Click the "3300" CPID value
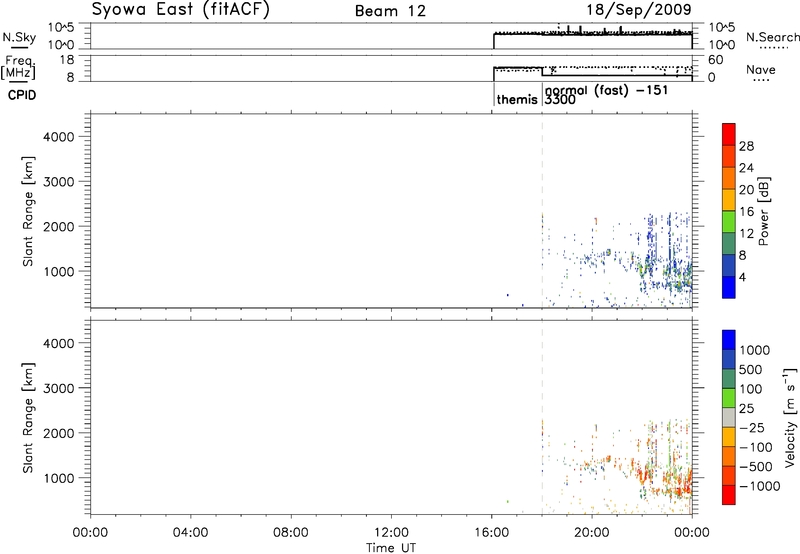The height and width of the screenshot is (554, 800). [x=560, y=100]
